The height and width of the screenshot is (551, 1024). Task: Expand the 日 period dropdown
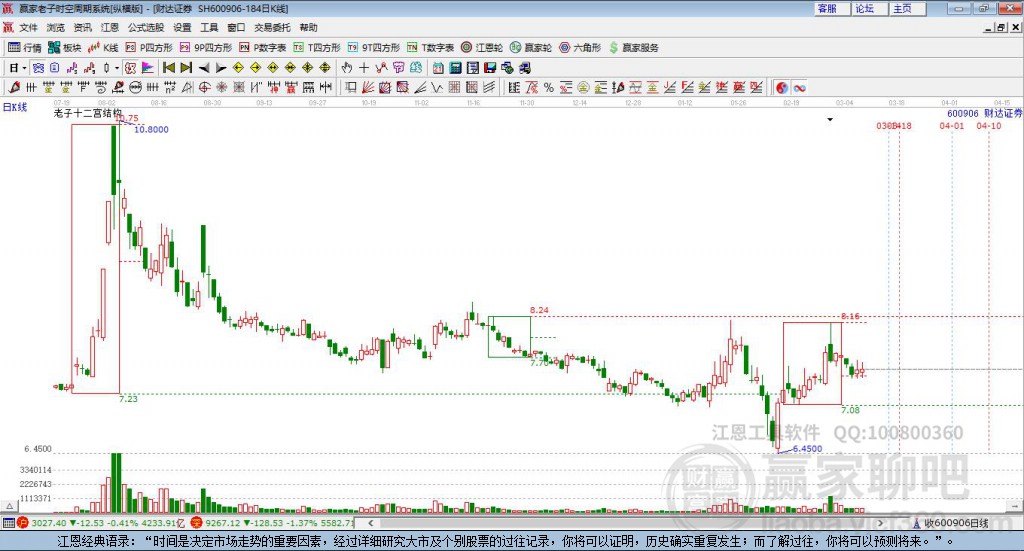tap(24, 68)
